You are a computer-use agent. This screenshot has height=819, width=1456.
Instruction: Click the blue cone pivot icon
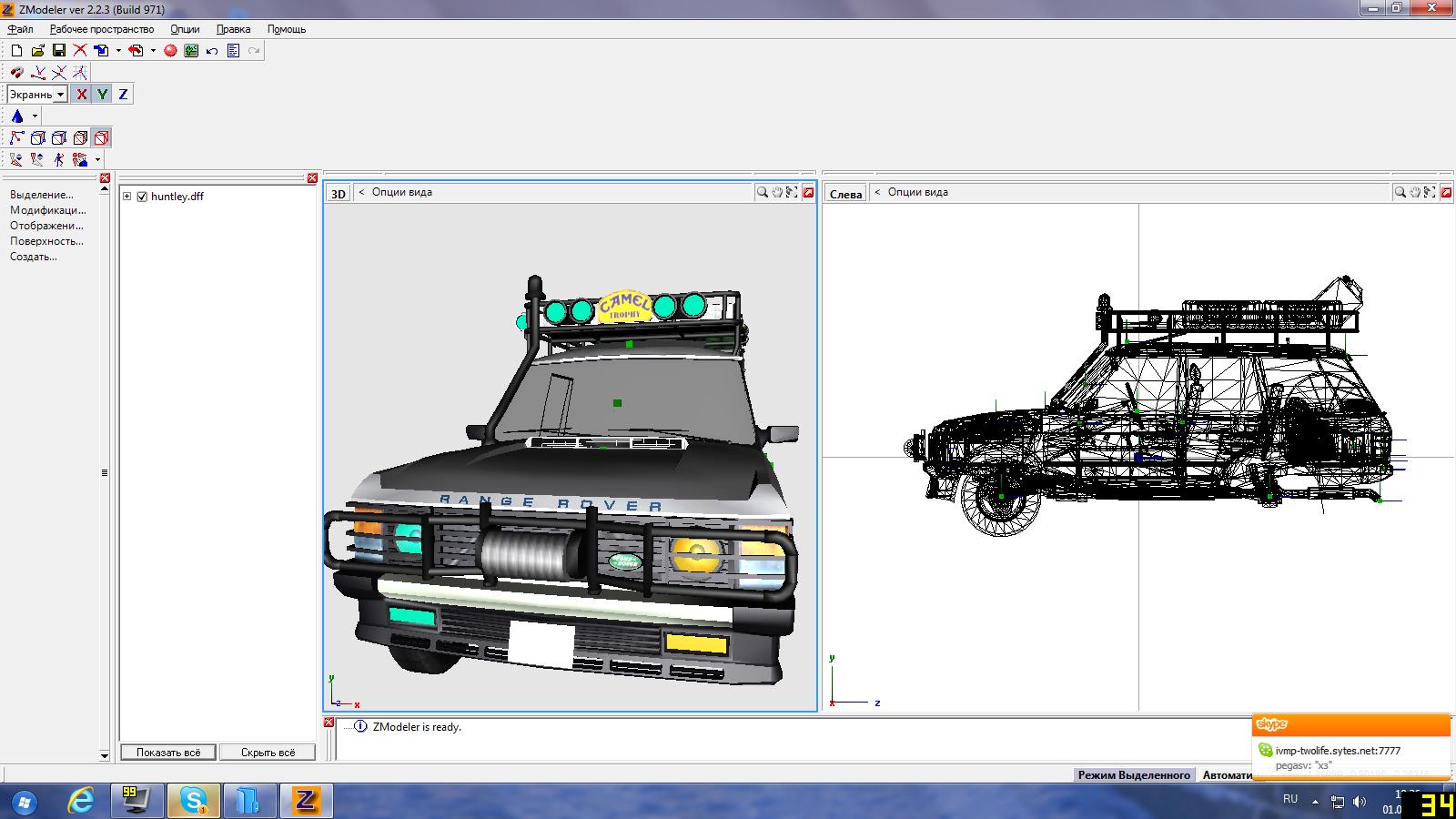point(17,116)
